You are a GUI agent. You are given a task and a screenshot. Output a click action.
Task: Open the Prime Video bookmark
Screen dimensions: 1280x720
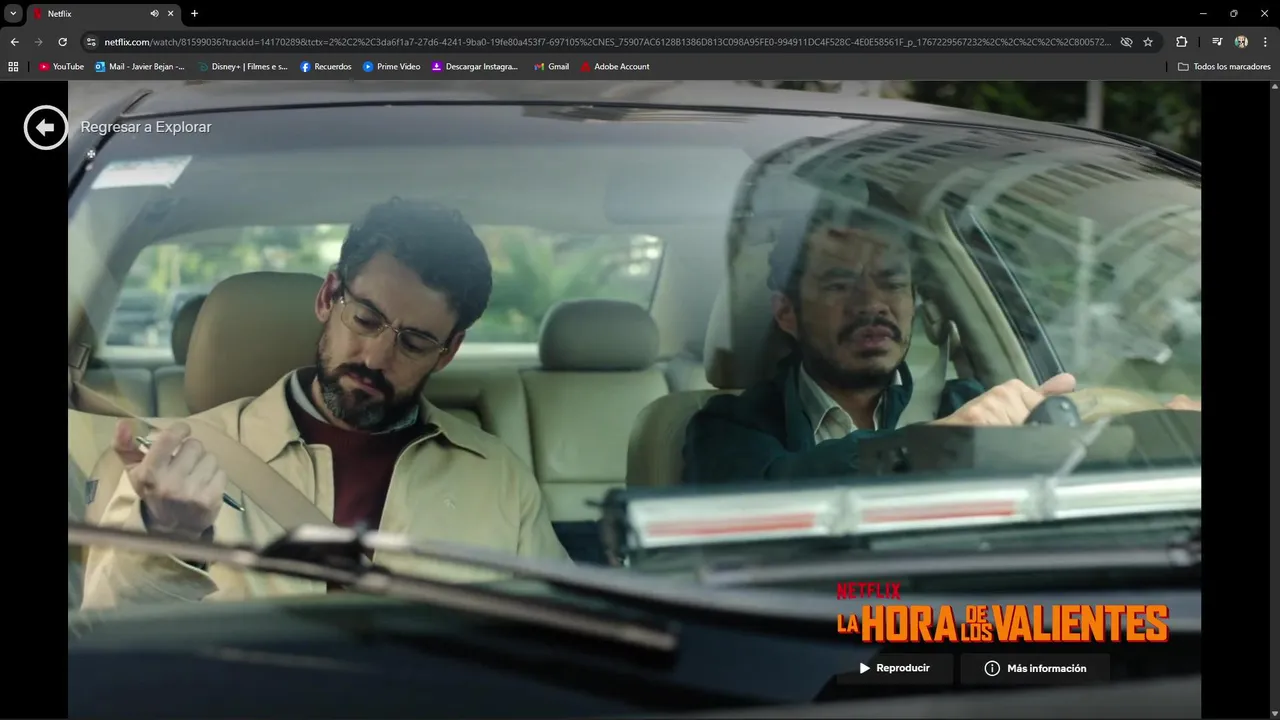391,67
